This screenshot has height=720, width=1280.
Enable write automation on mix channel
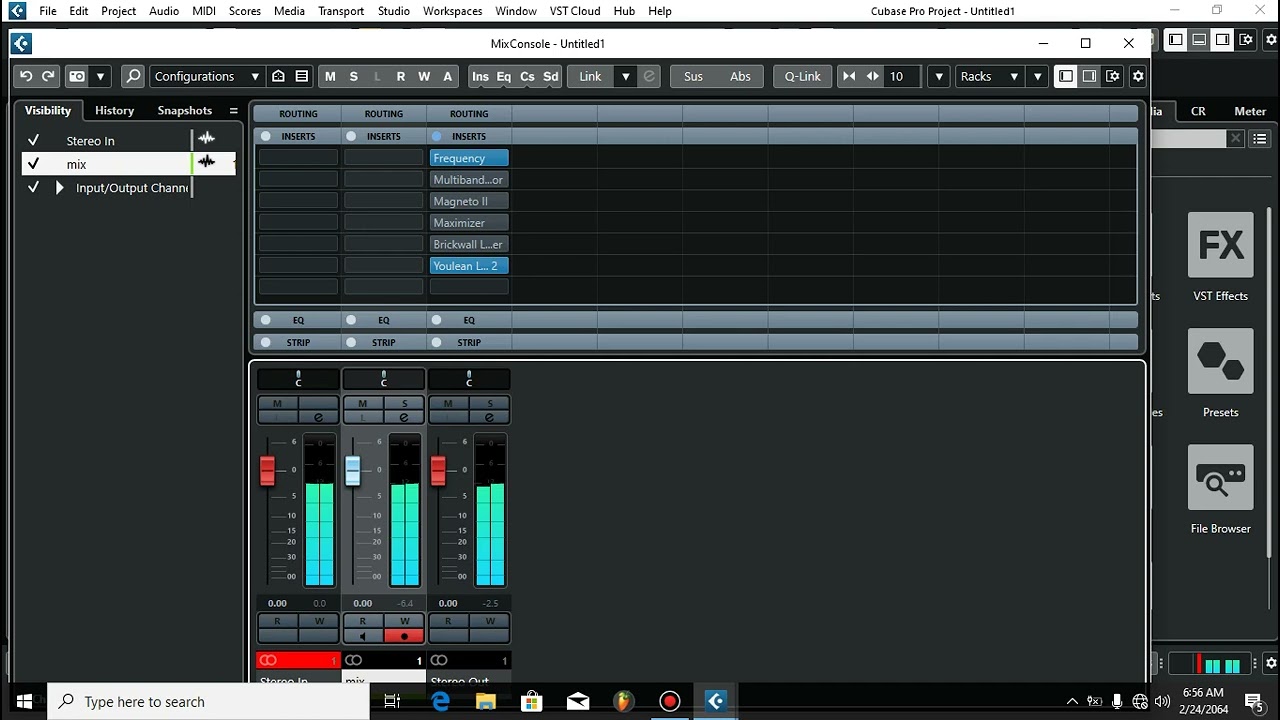pyautogui.click(x=404, y=621)
